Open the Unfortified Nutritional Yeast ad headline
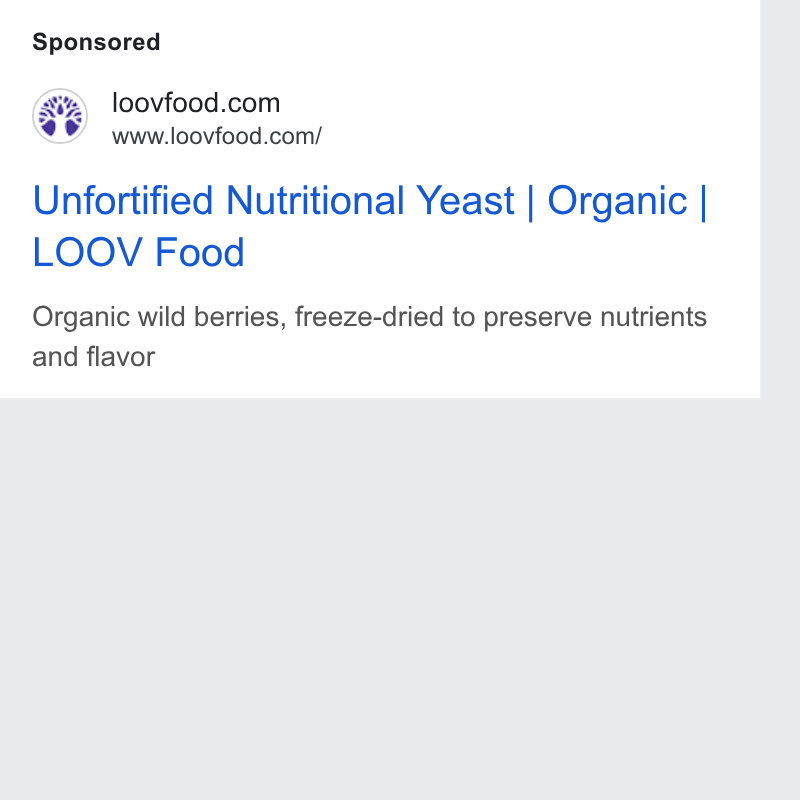 pos(370,226)
